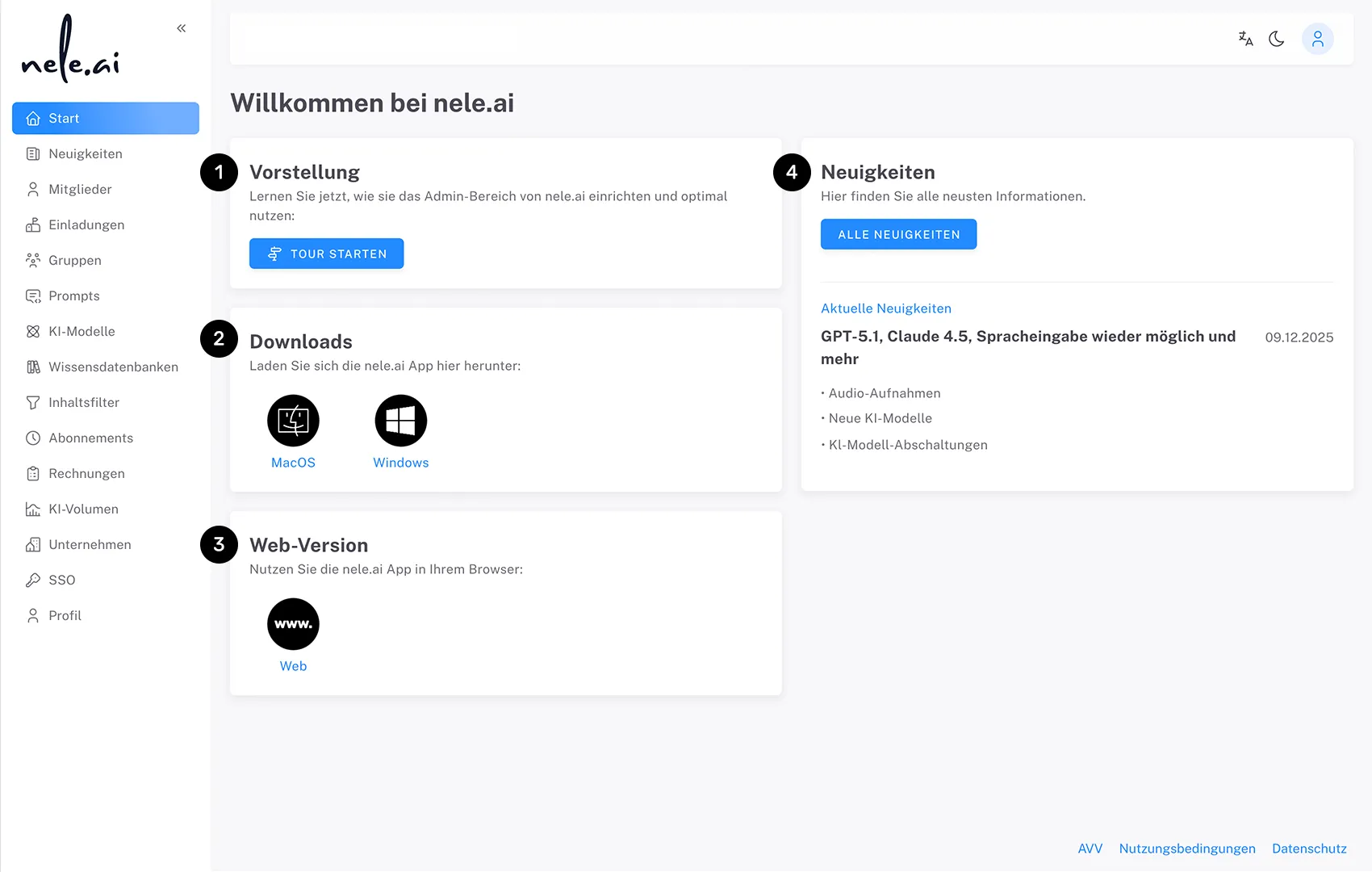This screenshot has width=1372, height=872.
Task: Select Mitglieder in the sidebar
Action: (81, 189)
